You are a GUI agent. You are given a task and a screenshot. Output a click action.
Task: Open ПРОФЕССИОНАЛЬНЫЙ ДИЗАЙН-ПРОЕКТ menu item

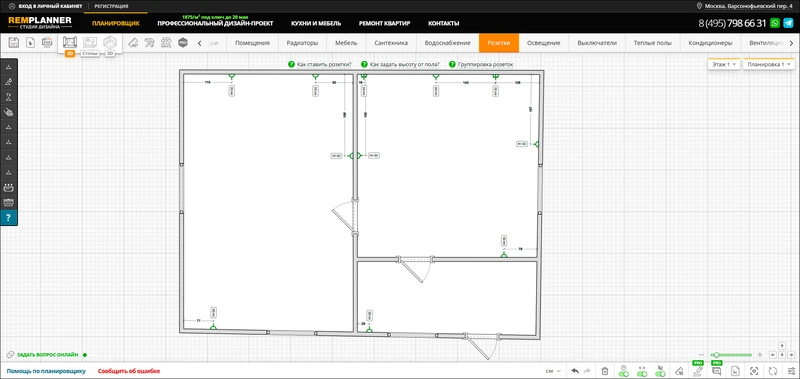[215, 23]
